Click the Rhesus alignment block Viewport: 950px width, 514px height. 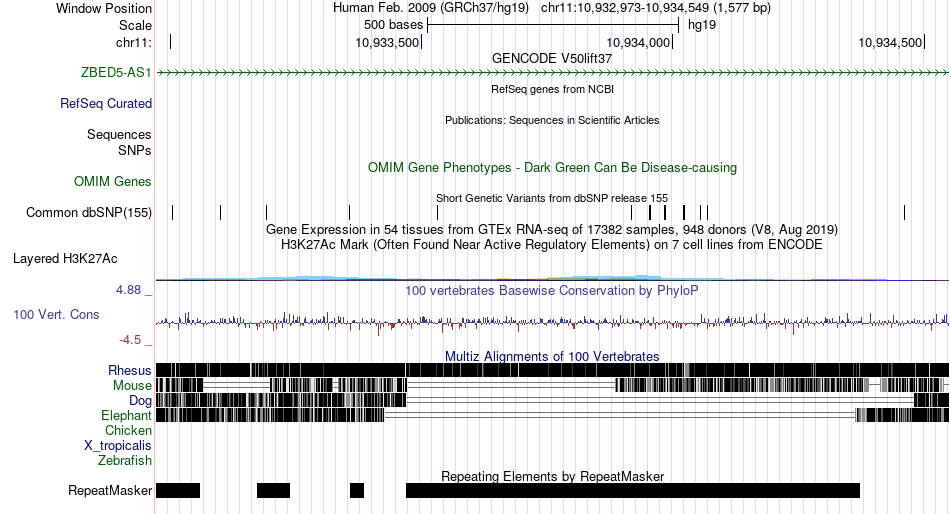pyautogui.click(x=552, y=370)
